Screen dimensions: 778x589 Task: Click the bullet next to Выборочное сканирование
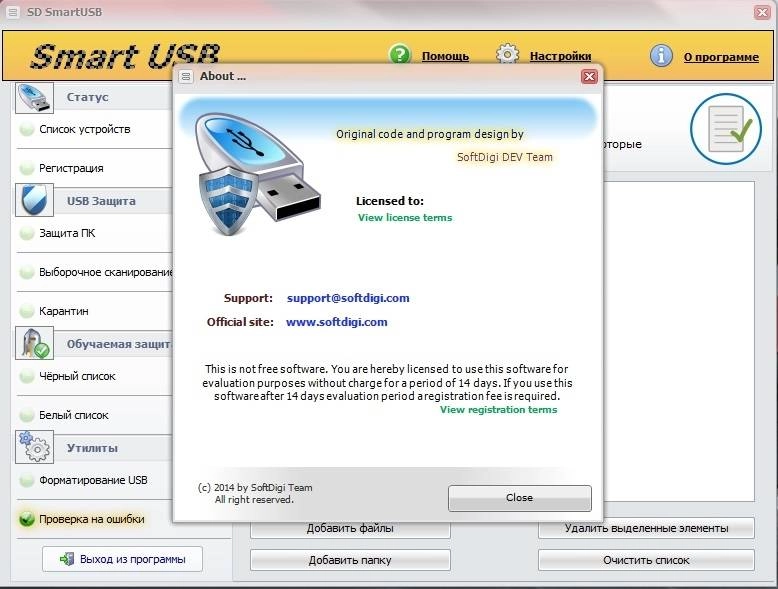click(26, 272)
